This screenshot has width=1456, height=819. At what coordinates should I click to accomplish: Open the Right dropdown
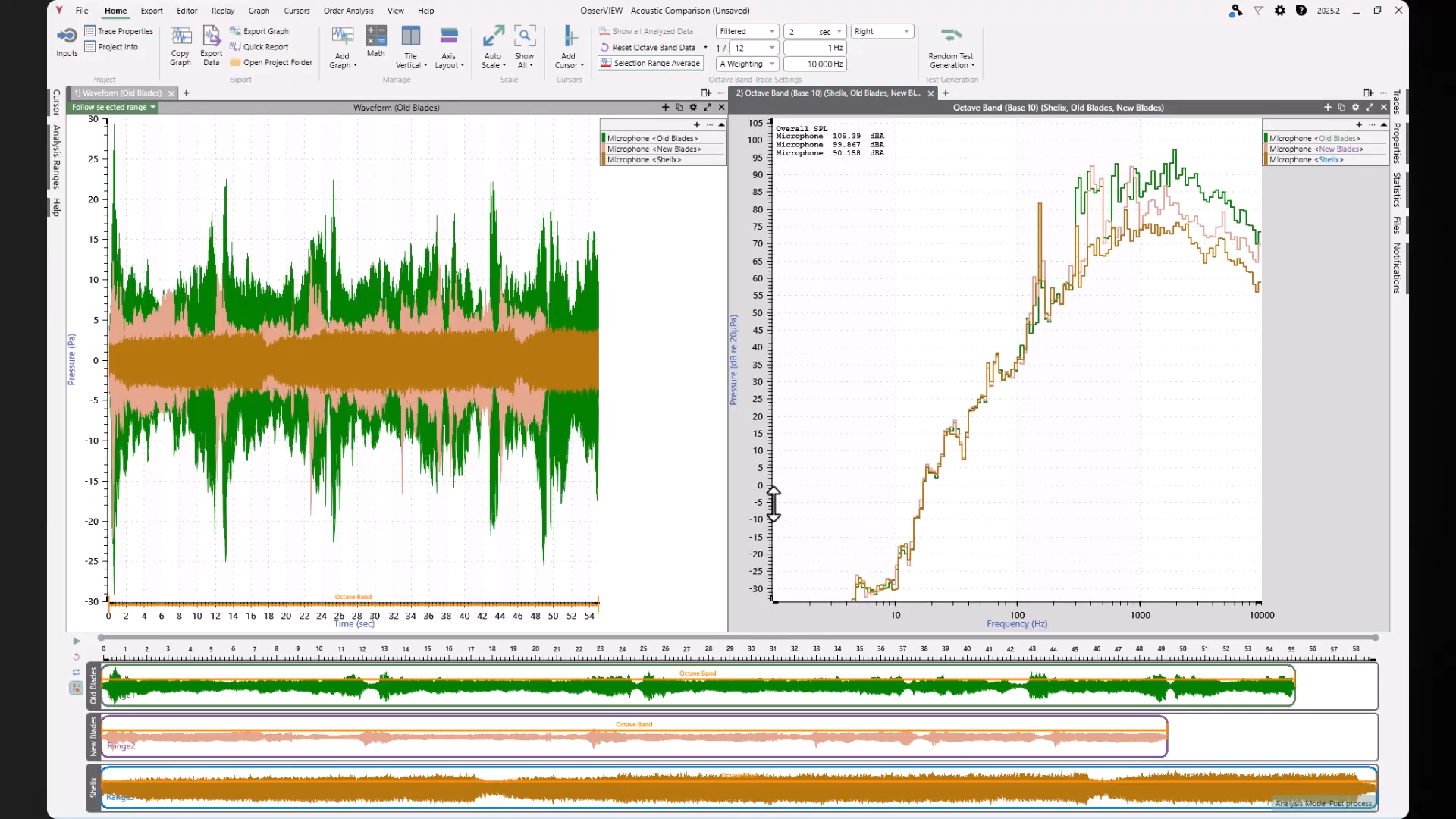pyautogui.click(x=882, y=31)
